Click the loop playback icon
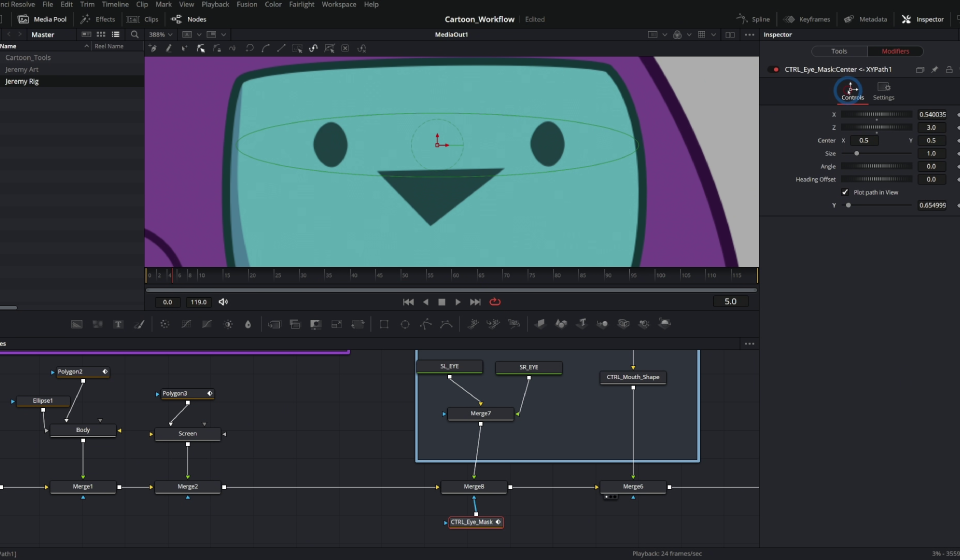The image size is (960, 560). pyautogui.click(x=495, y=302)
